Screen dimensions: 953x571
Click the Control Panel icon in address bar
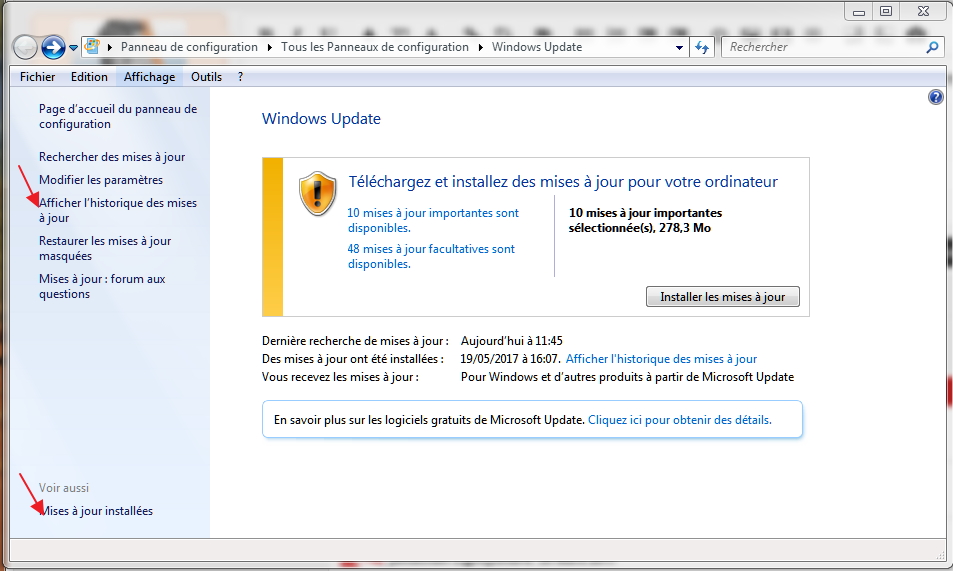tap(92, 47)
